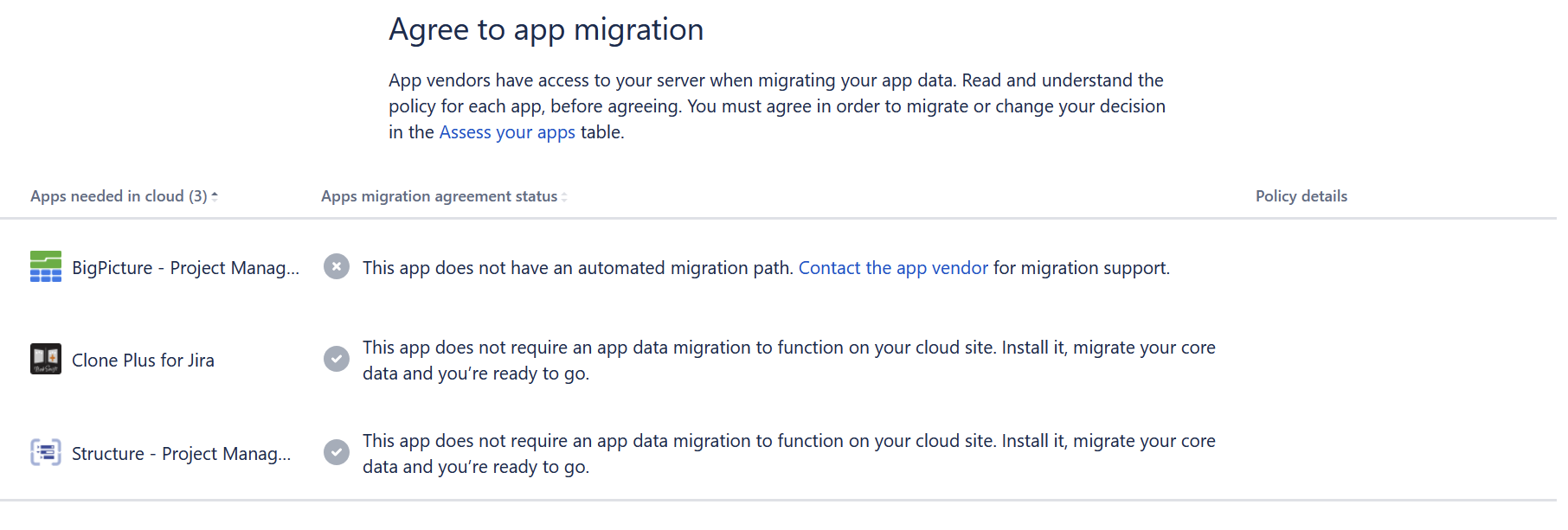Click the grey X status icon for BigPicture

click(x=337, y=266)
